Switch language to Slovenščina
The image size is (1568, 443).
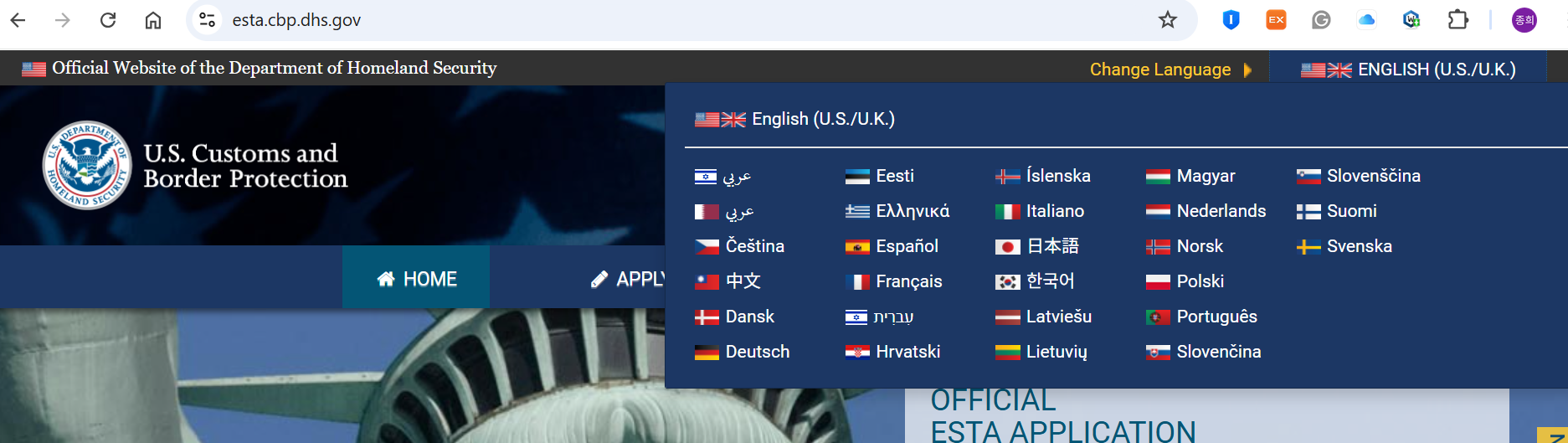(x=1358, y=176)
